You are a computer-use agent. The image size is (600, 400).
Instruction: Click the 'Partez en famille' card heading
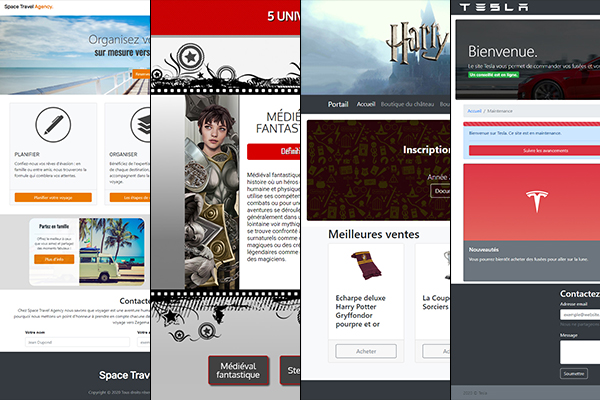coord(54,226)
